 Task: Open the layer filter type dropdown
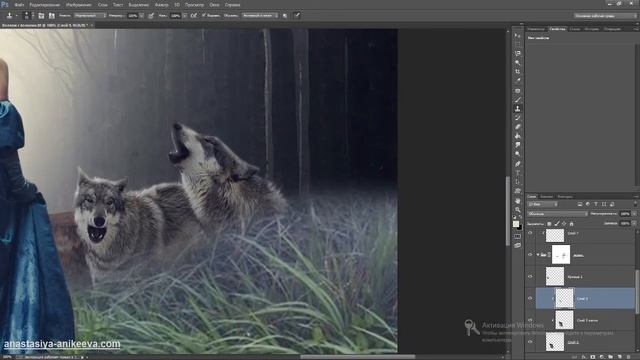(x=542, y=204)
